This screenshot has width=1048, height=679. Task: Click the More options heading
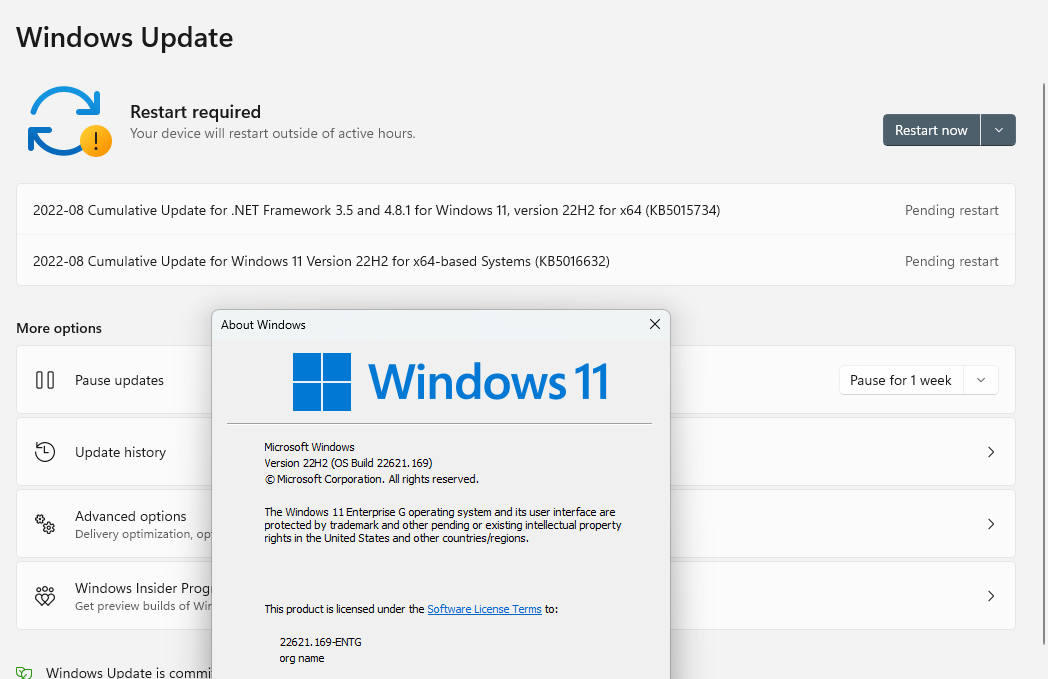coord(59,328)
